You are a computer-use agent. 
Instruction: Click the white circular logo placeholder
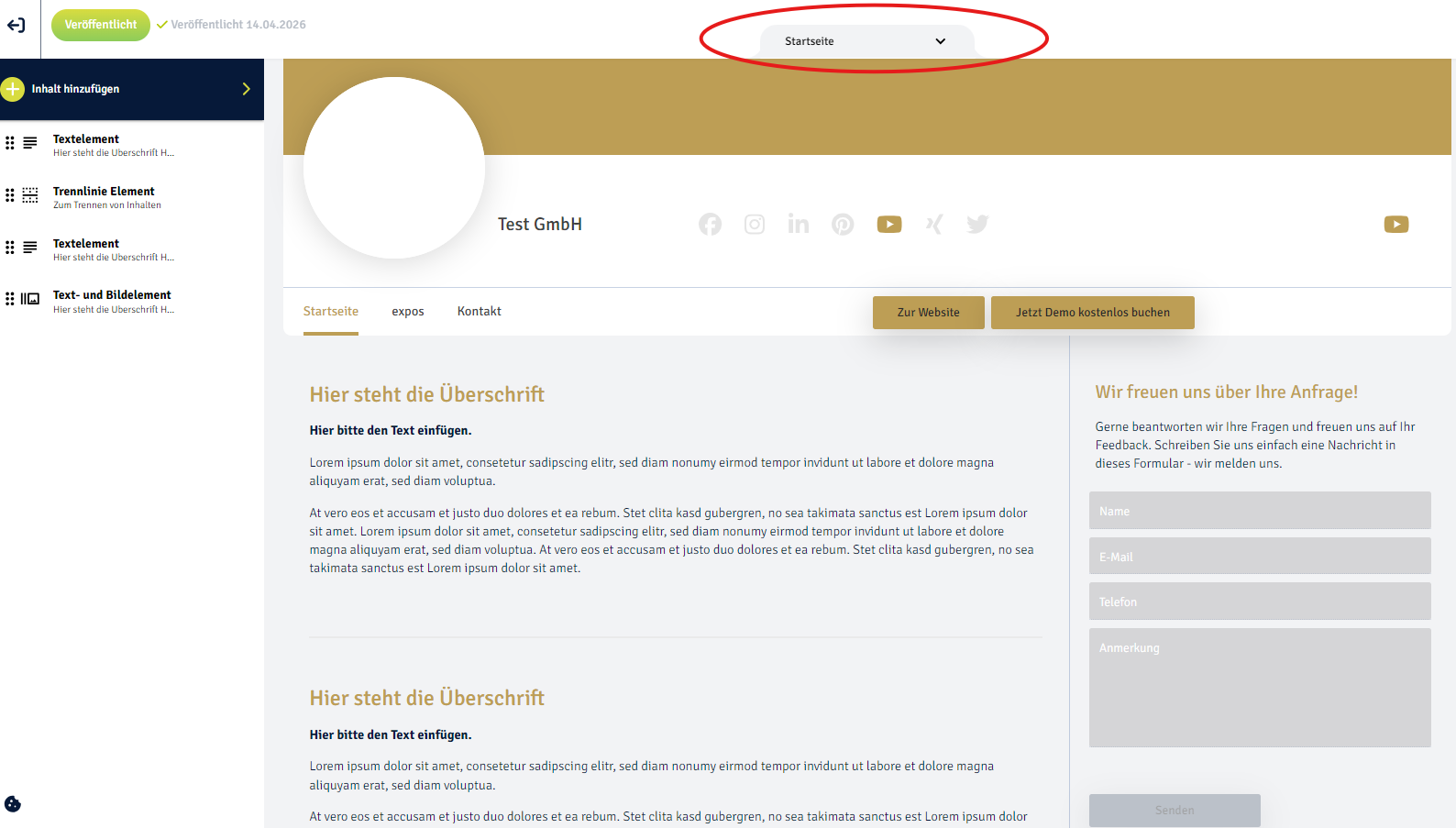pos(394,168)
